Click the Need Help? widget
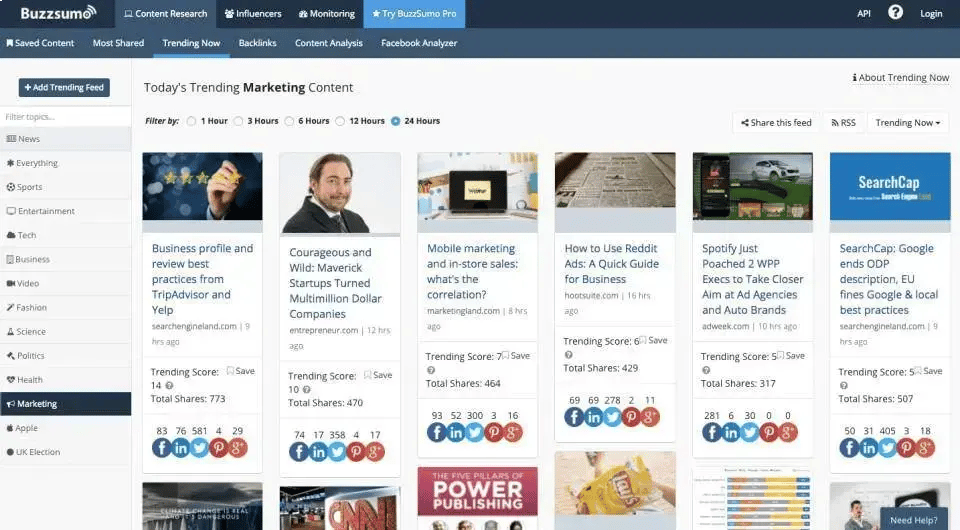960x530 pixels. point(913,519)
